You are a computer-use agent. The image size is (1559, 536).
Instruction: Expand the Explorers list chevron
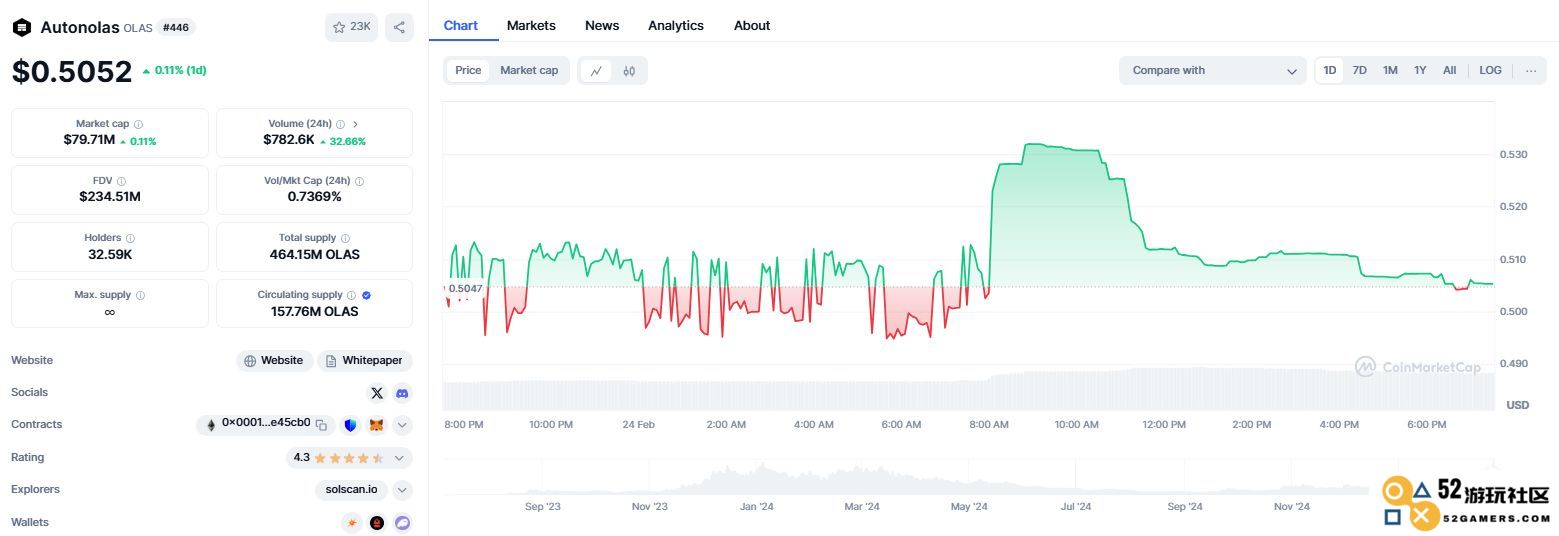coord(402,490)
